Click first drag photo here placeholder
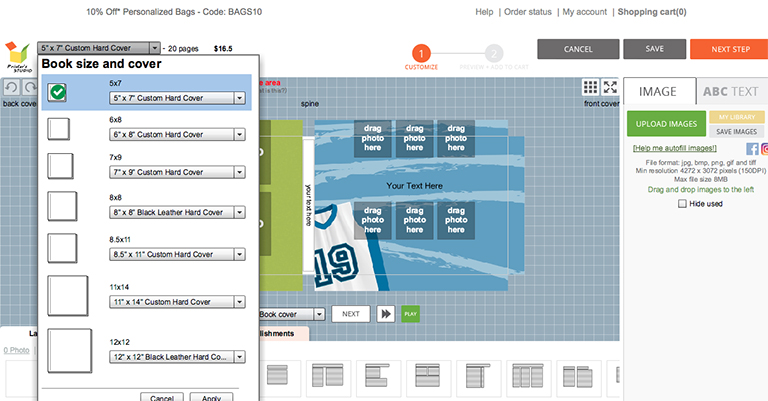768x401 pixels. pyautogui.click(x=372, y=140)
